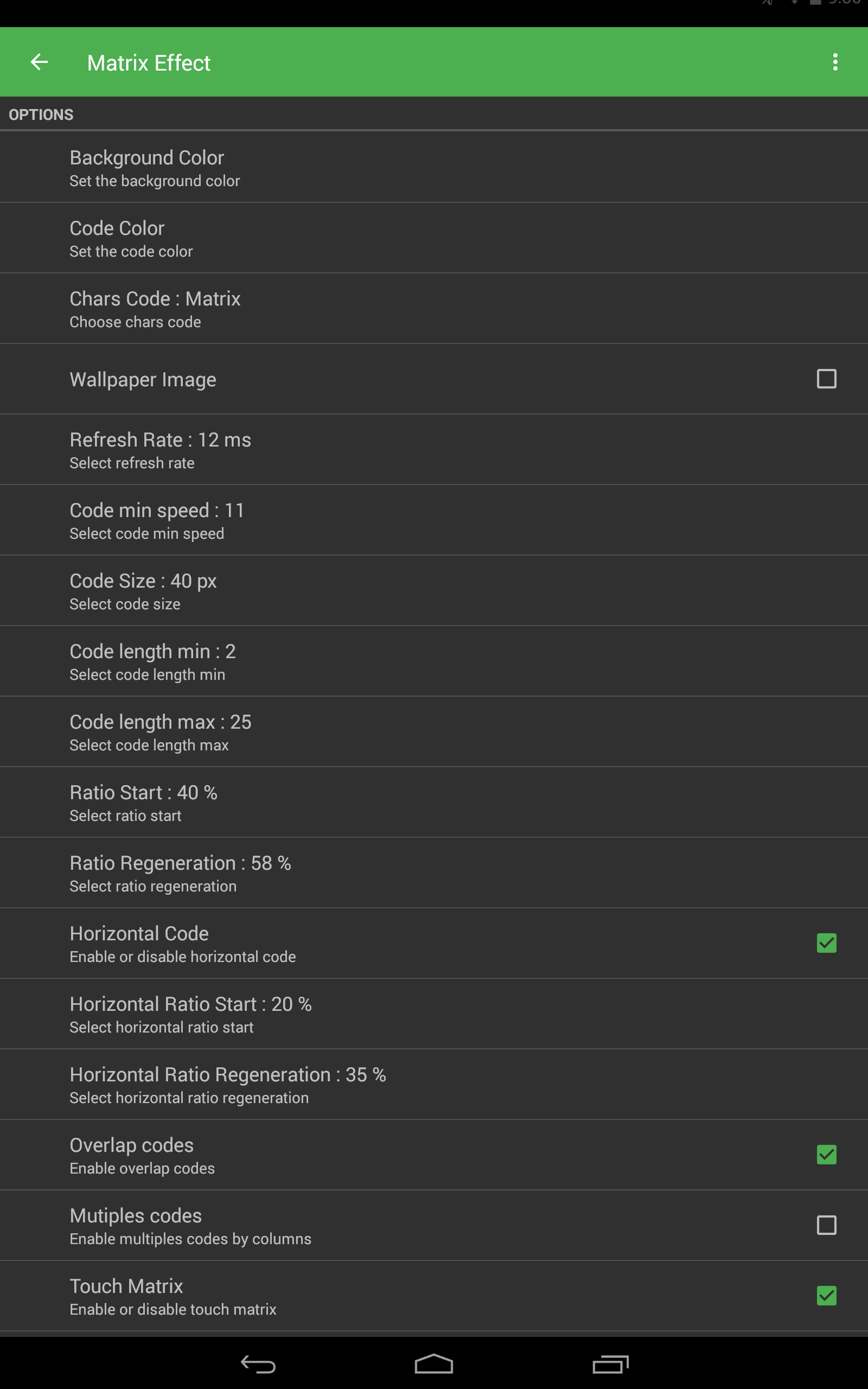Open the three-dot overflow menu

[x=835, y=62]
